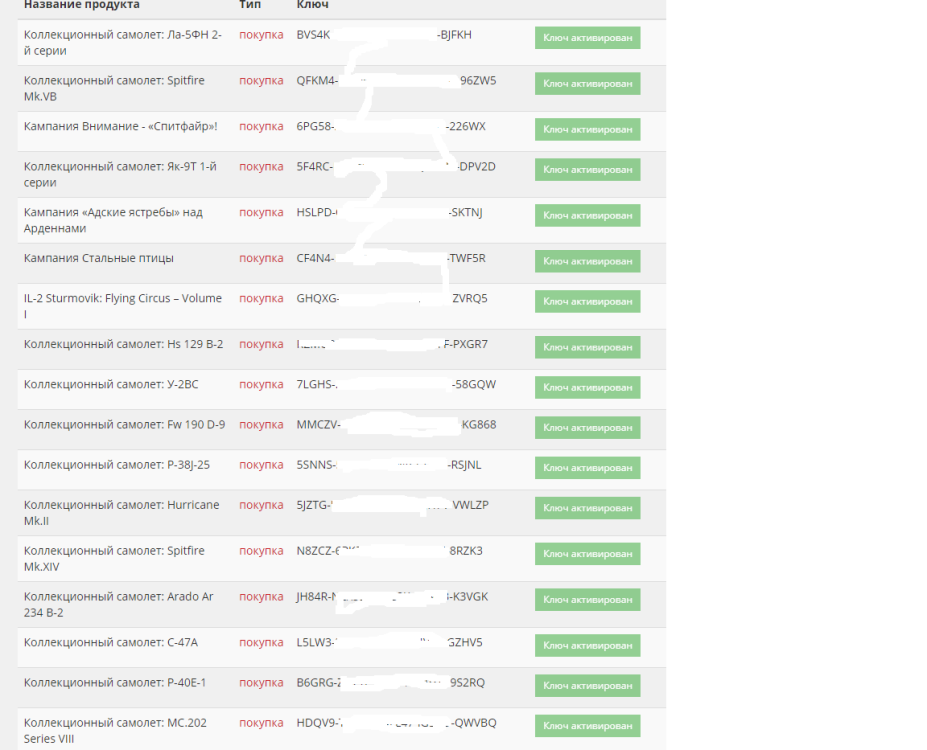Click 'Ключ активирован' for «Адские ястребы» campaign
The width and height of the screenshot is (927, 750).
pos(587,215)
